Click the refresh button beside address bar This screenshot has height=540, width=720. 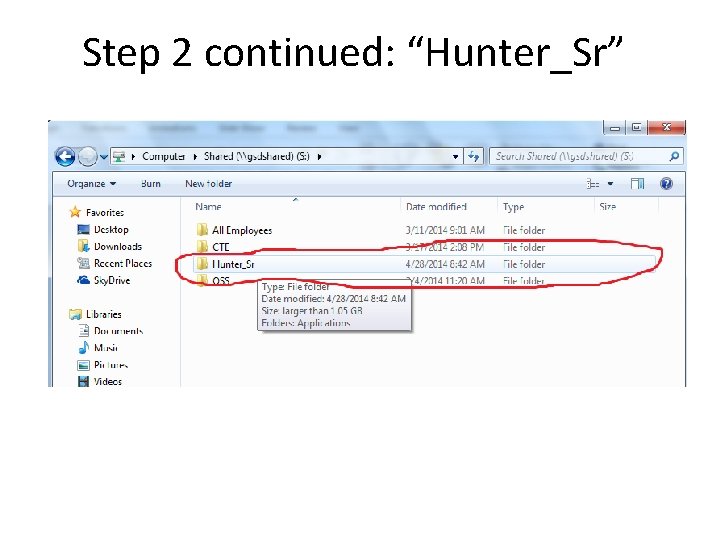point(473,157)
